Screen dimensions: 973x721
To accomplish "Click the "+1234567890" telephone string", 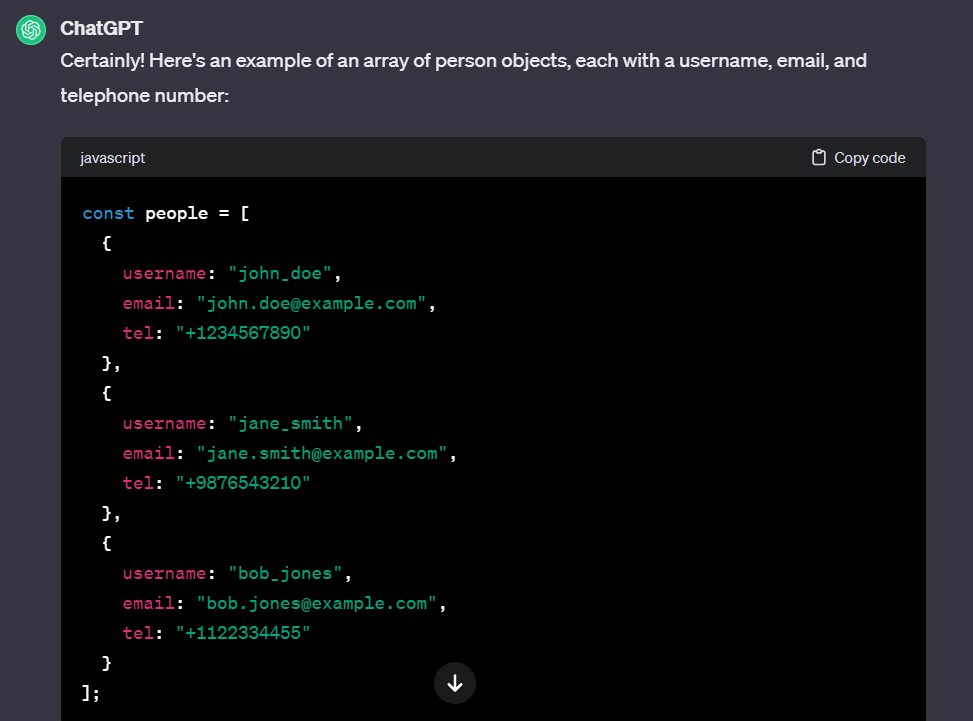I will (243, 333).
